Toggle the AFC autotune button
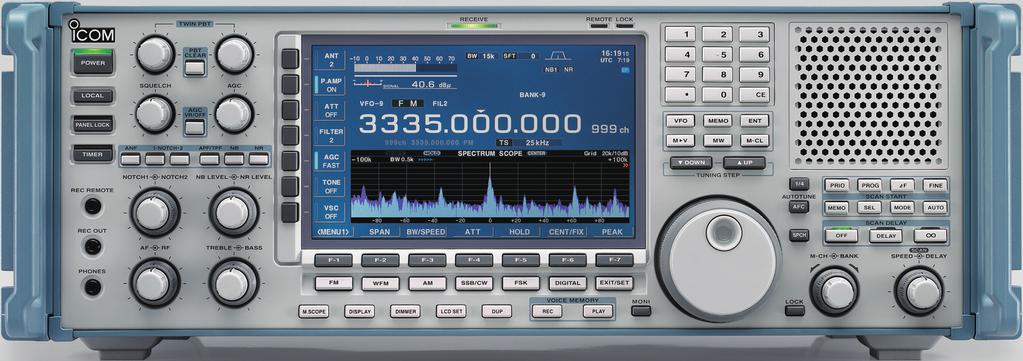 799,207
